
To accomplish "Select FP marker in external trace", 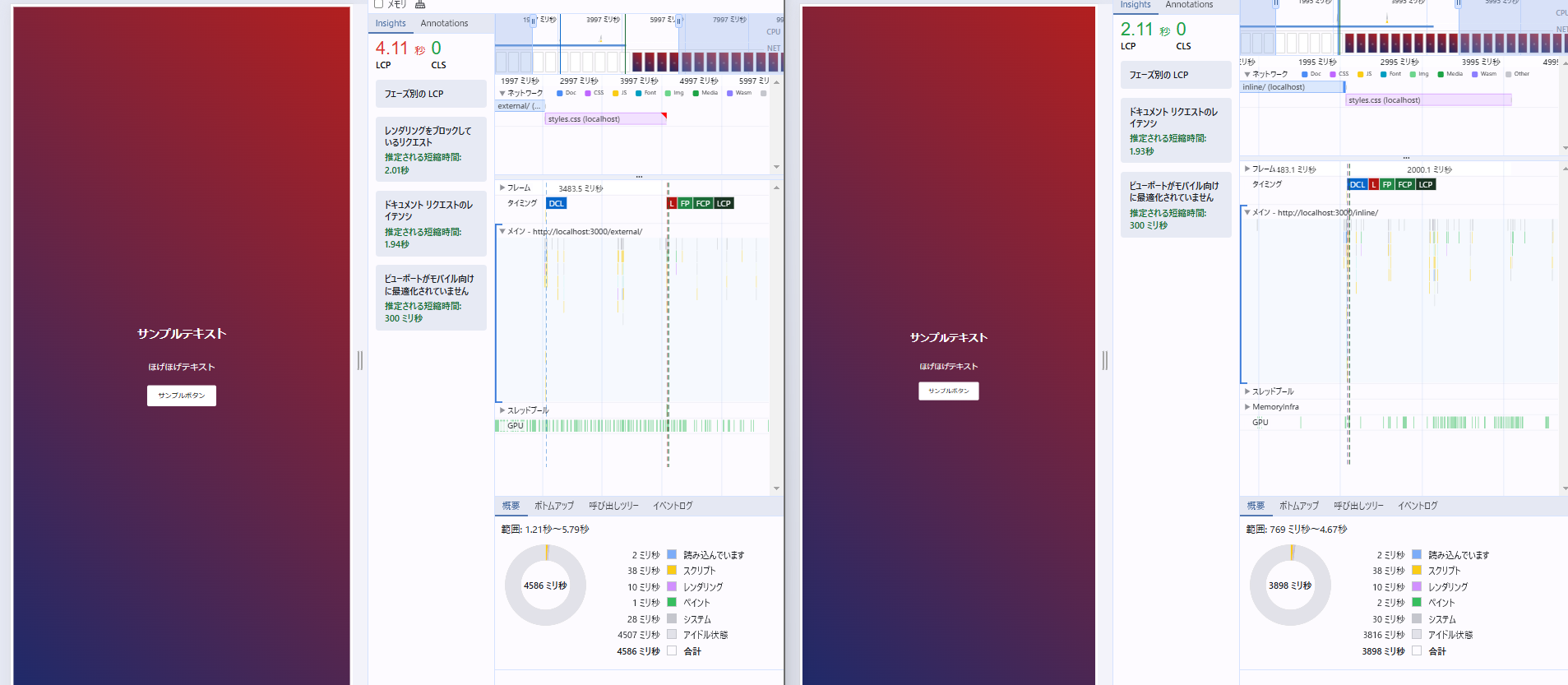I will (685, 203).
